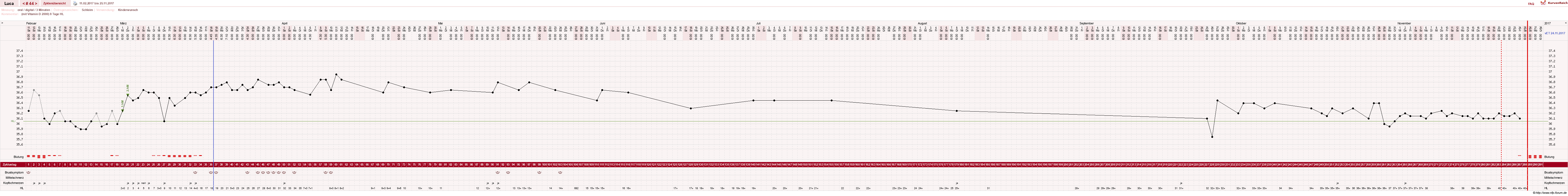
Task: Click Brustsymptom icon on cycle day 33
Action: pos(195,172)
